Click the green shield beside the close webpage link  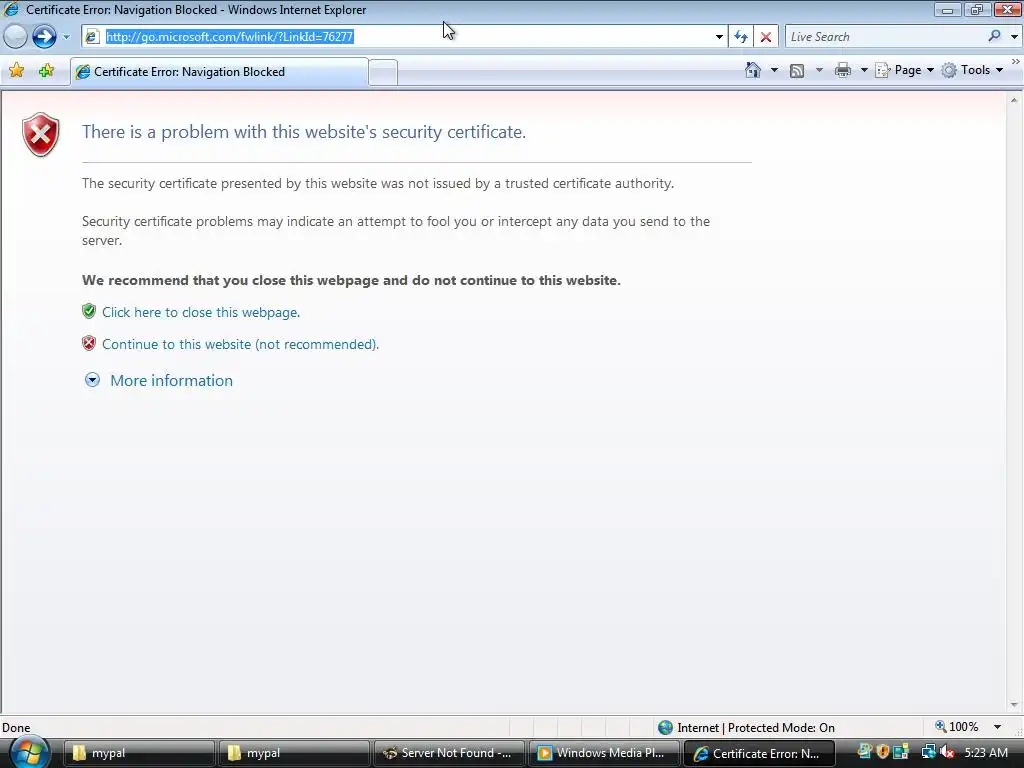pyautogui.click(x=89, y=311)
